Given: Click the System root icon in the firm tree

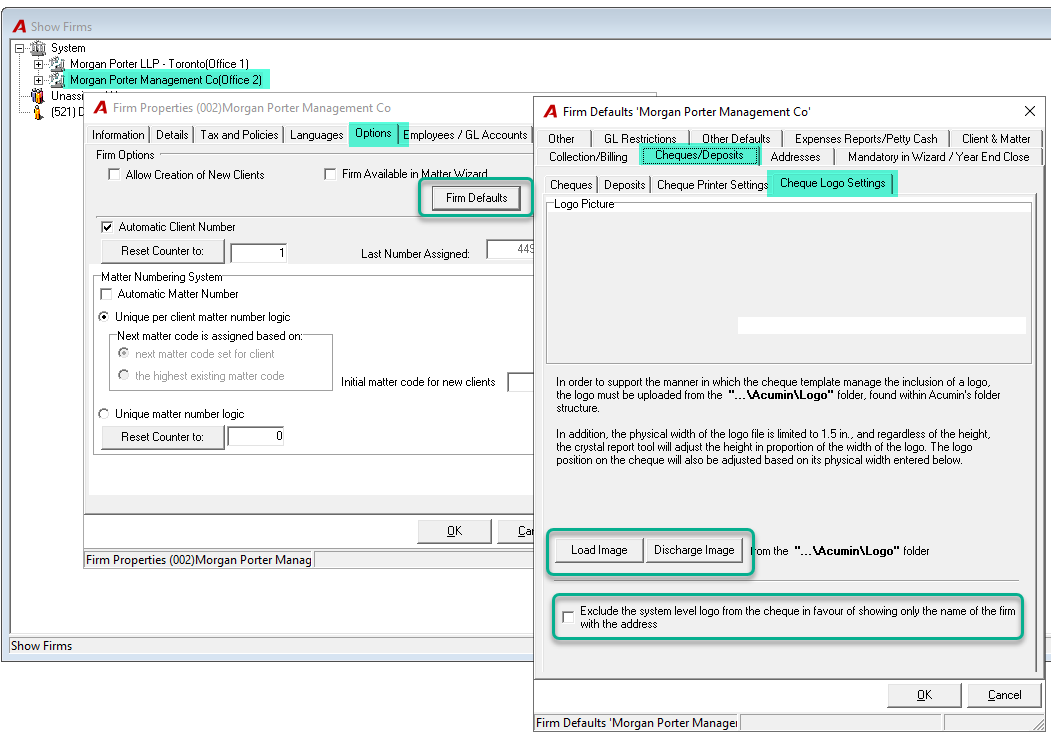Looking at the screenshot, I should (x=38, y=48).
